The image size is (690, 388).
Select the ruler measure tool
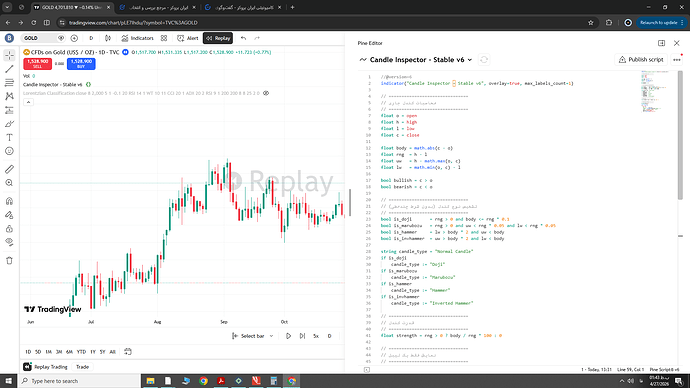point(9,169)
